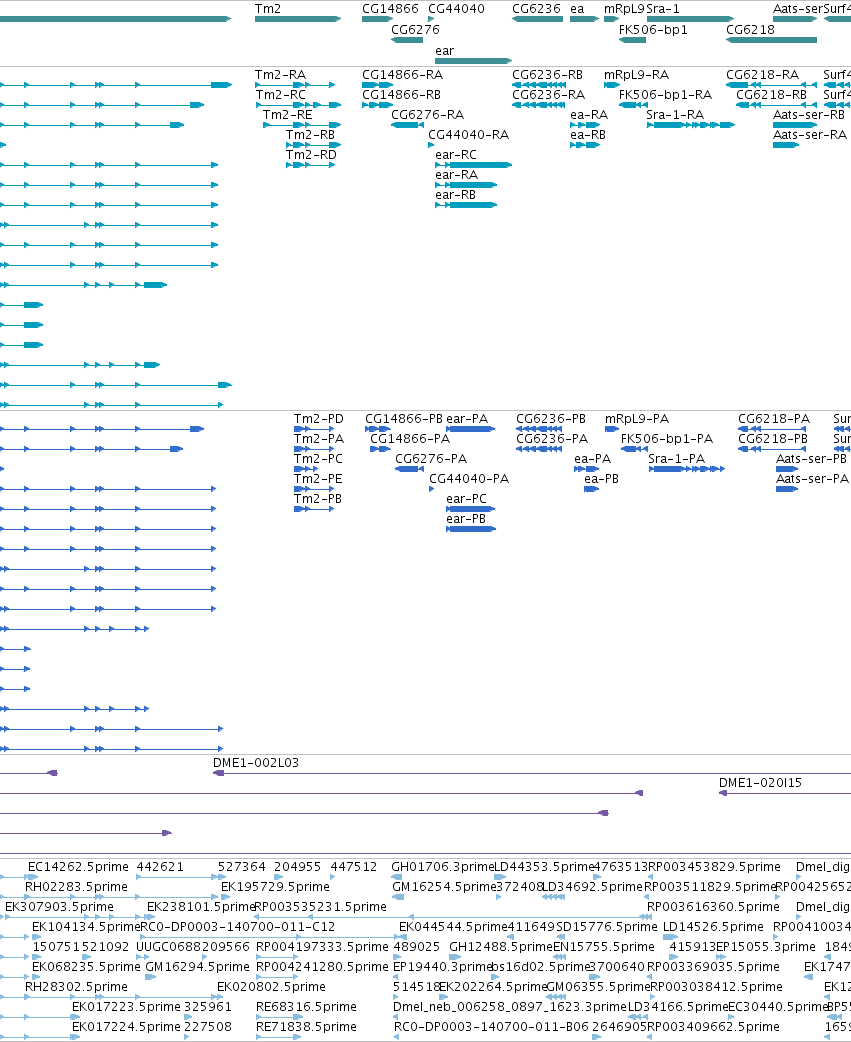The image size is (851, 1042).
Task: Select the FK506-bp1 gene bar
Action: pyautogui.click(x=633, y=40)
